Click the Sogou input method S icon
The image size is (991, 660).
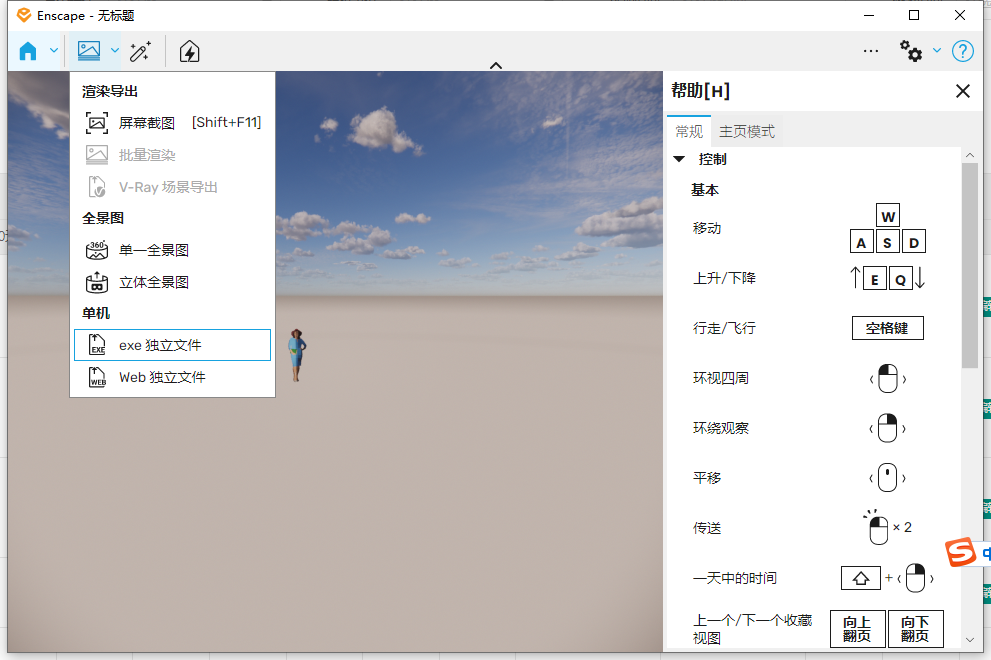click(x=961, y=552)
